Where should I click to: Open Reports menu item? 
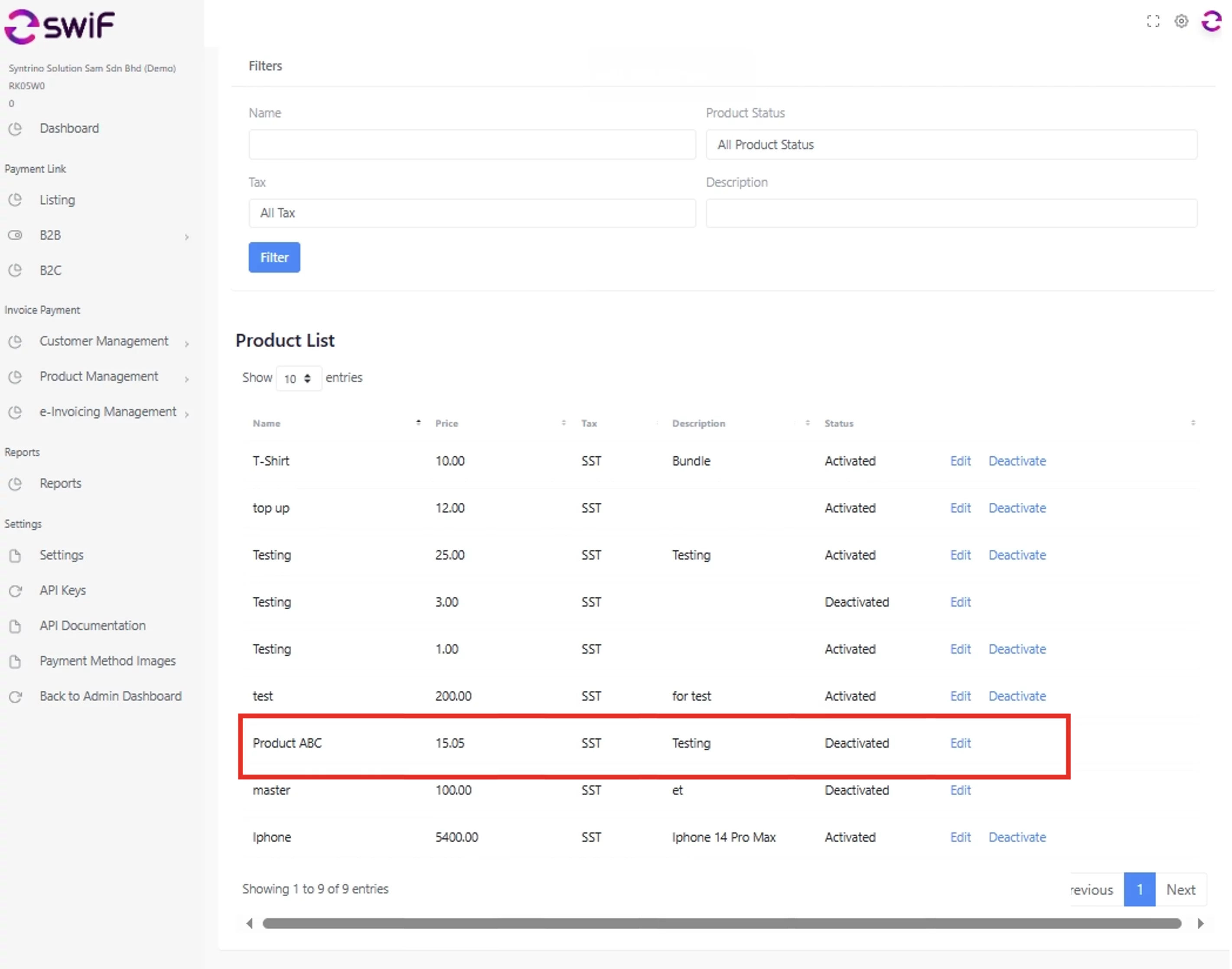click(60, 483)
